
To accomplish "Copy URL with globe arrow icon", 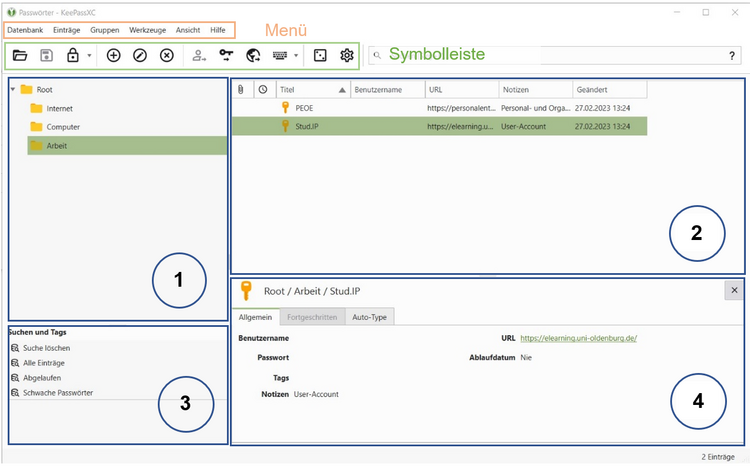I will click(x=253, y=56).
